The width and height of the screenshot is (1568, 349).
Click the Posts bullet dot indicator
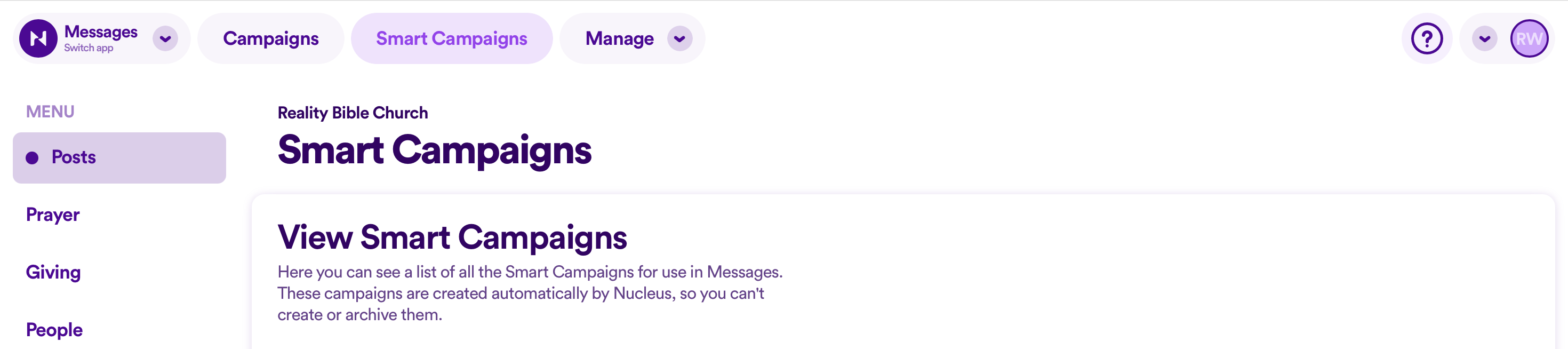point(32,158)
